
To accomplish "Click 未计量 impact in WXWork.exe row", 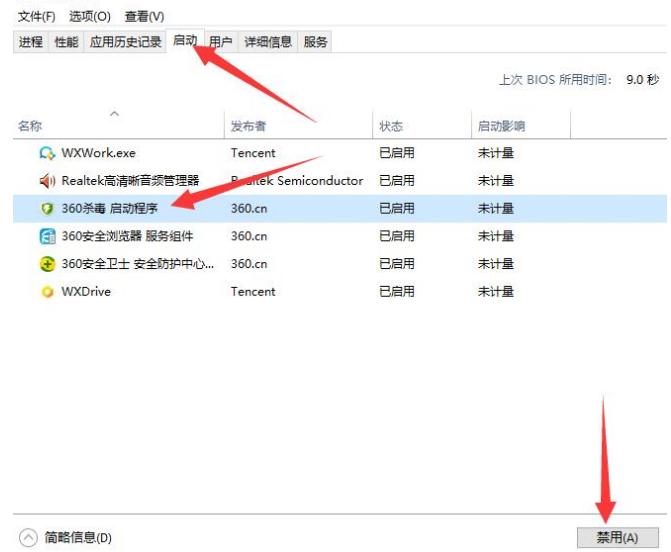I will pyautogui.click(x=496, y=153).
